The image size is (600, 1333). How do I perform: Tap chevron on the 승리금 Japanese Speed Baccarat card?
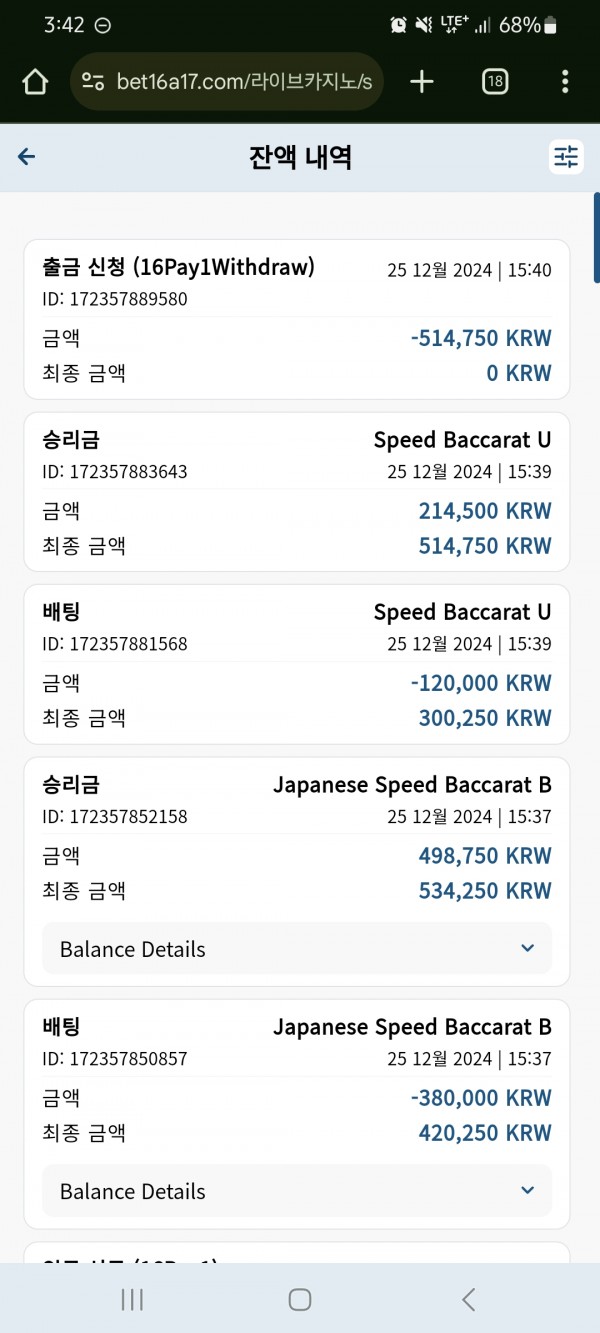(x=528, y=949)
